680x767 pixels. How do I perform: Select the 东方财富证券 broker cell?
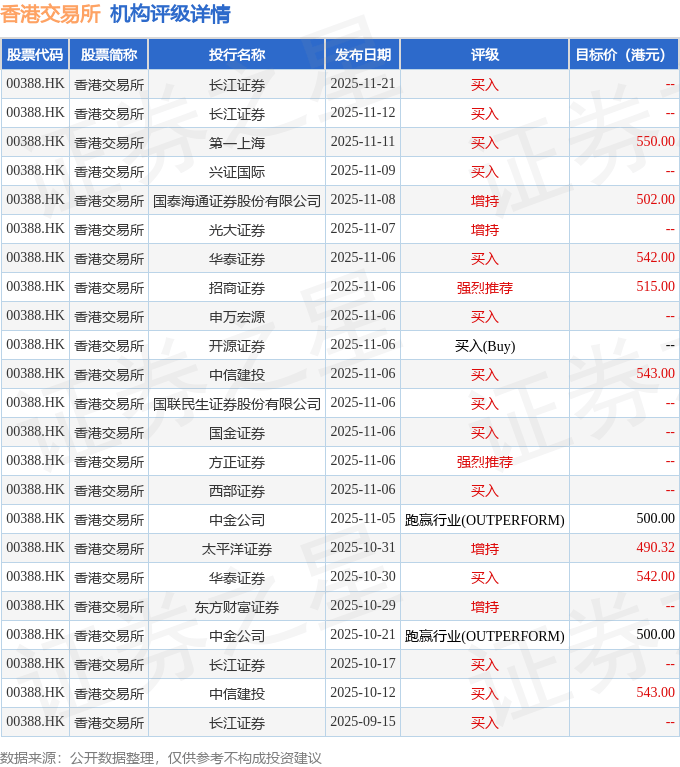237,607
